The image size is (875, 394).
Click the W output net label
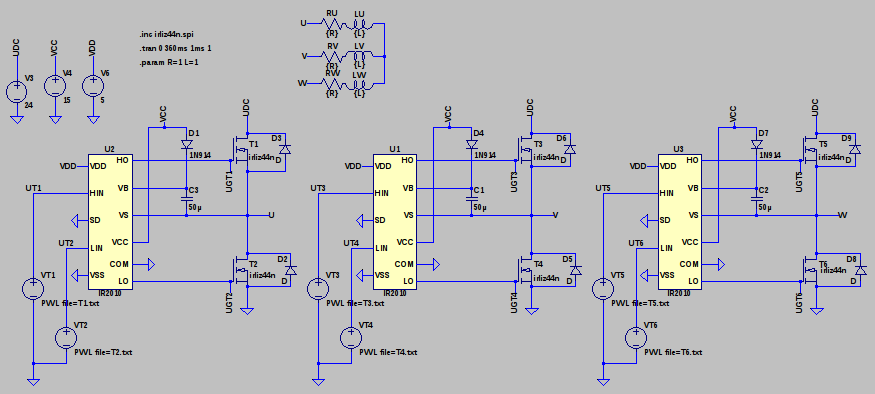click(842, 215)
